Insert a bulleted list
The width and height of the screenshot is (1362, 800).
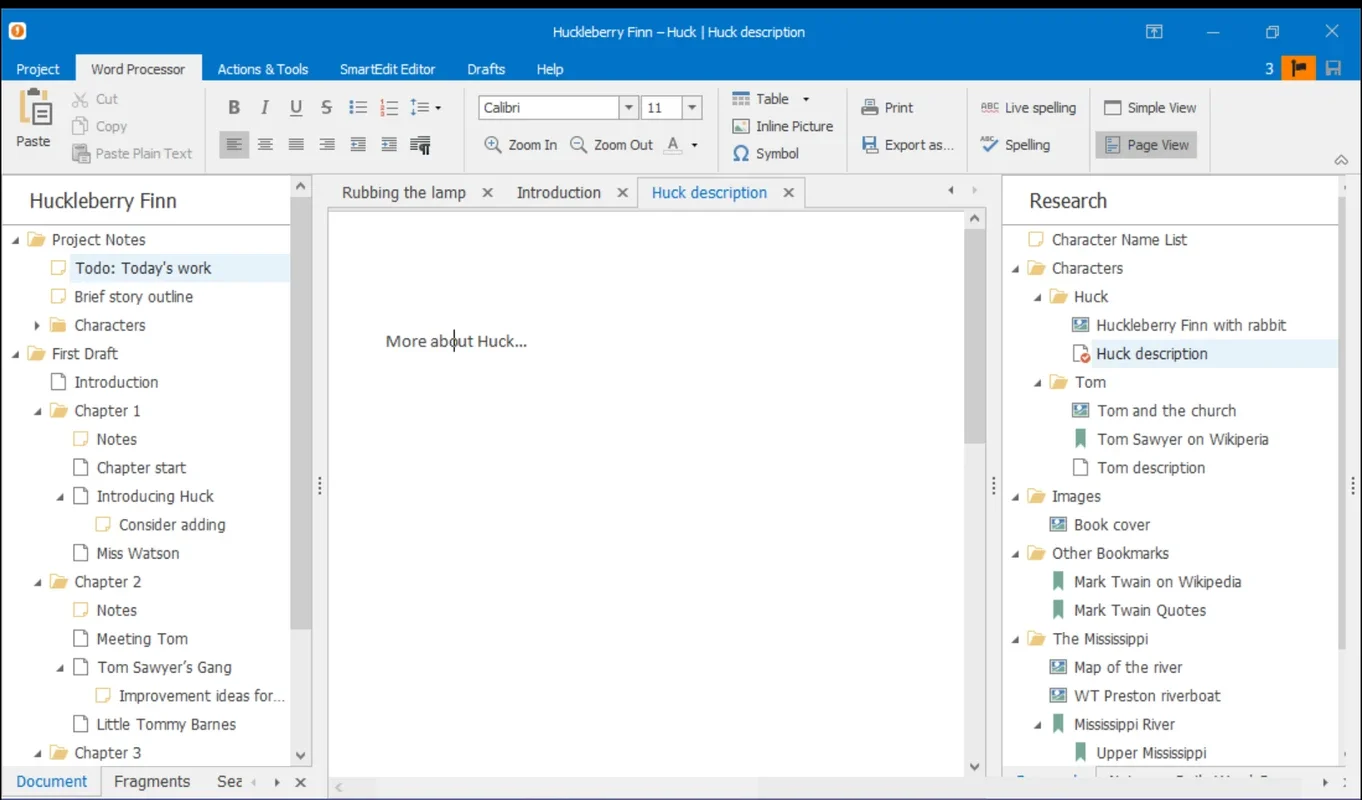[x=358, y=108]
